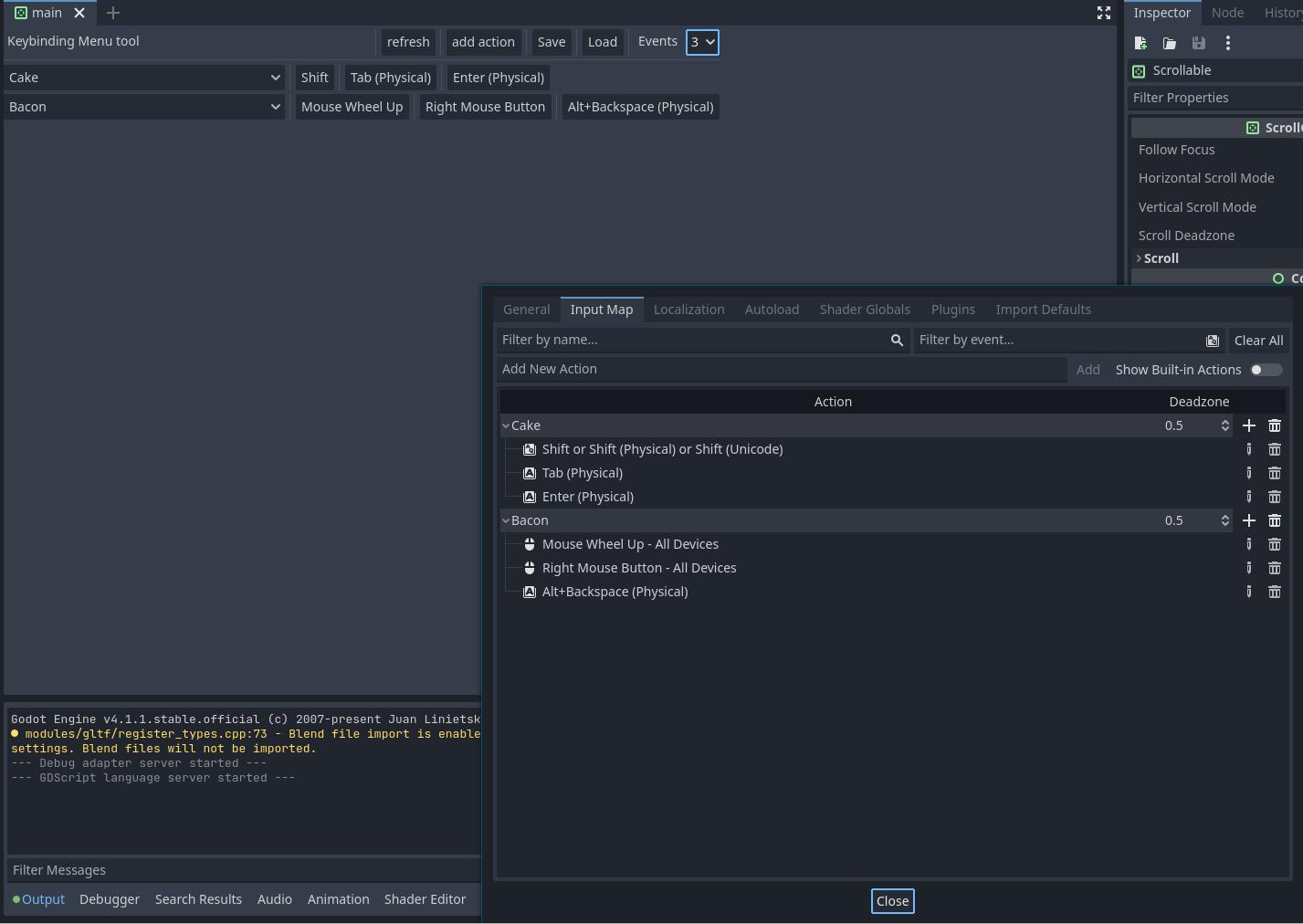
Task: Collapse the Cake action group
Action: point(506,425)
